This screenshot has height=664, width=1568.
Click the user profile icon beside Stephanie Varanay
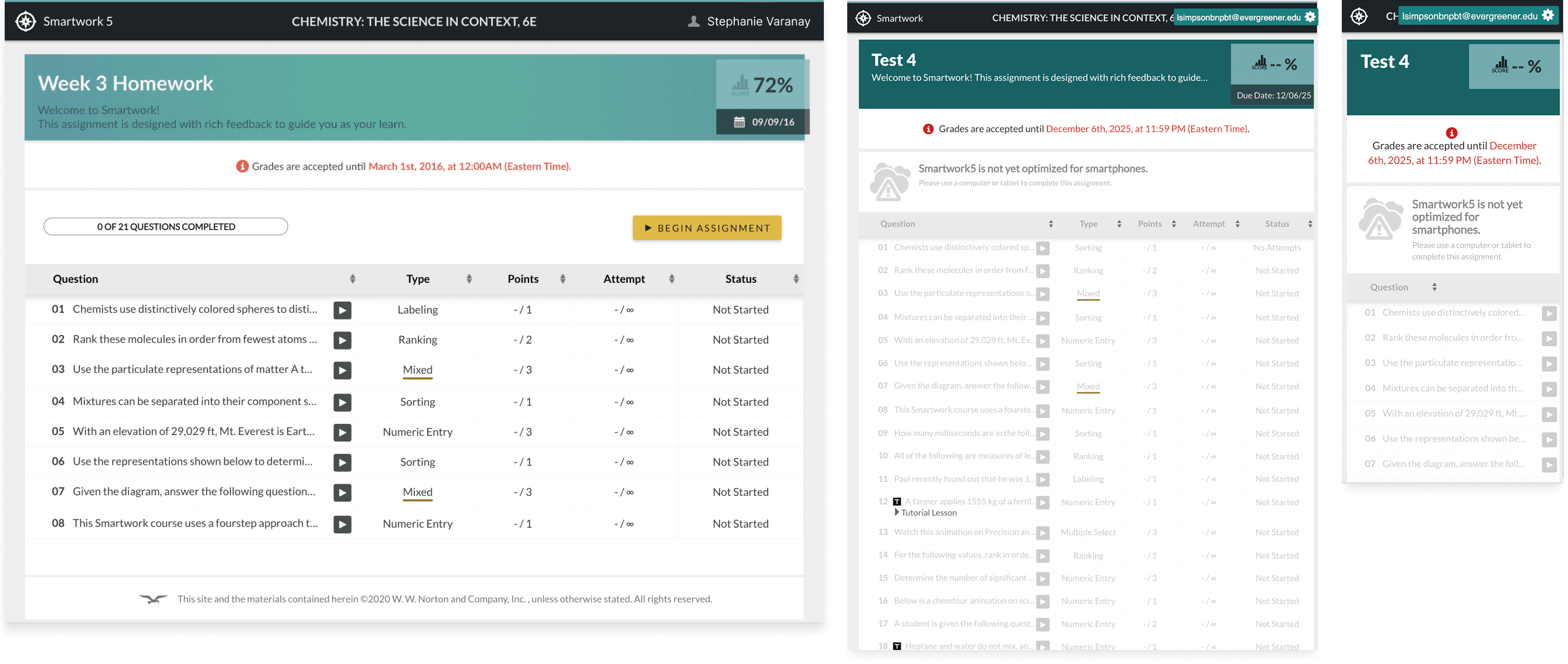pyautogui.click(x=693, y=21)
